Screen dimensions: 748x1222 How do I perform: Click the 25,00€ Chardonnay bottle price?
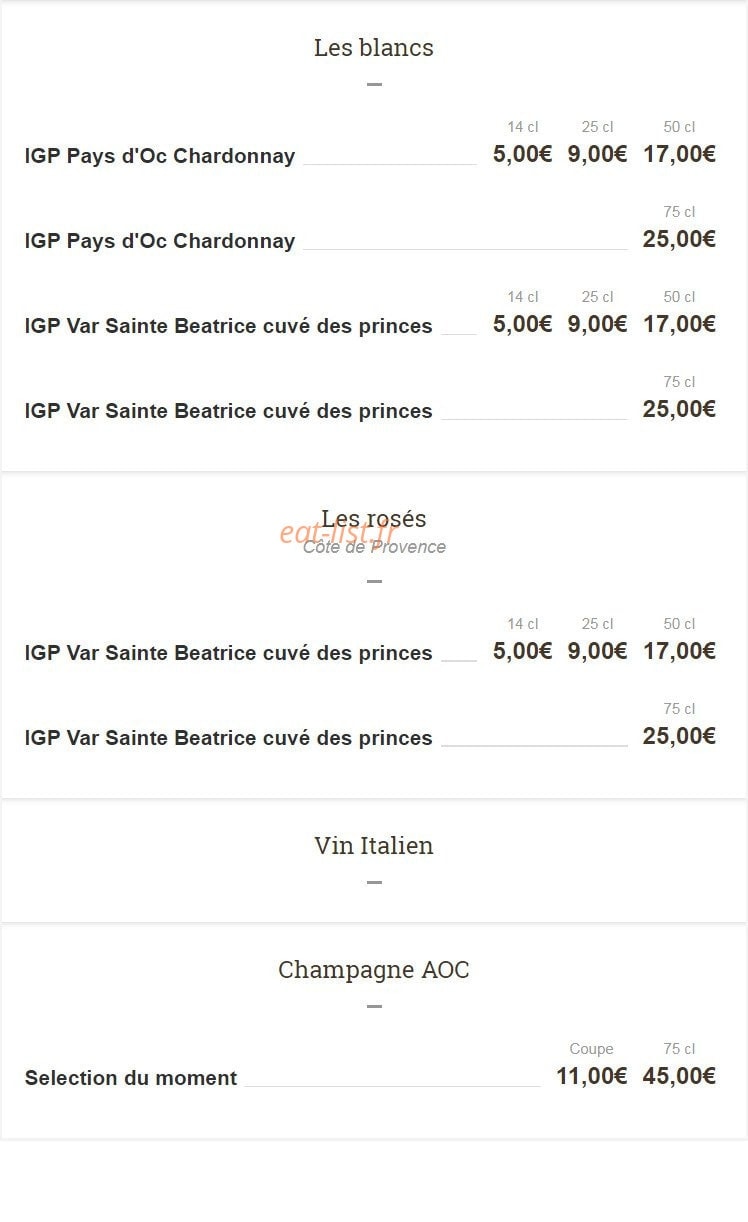(x=680, y=239)
